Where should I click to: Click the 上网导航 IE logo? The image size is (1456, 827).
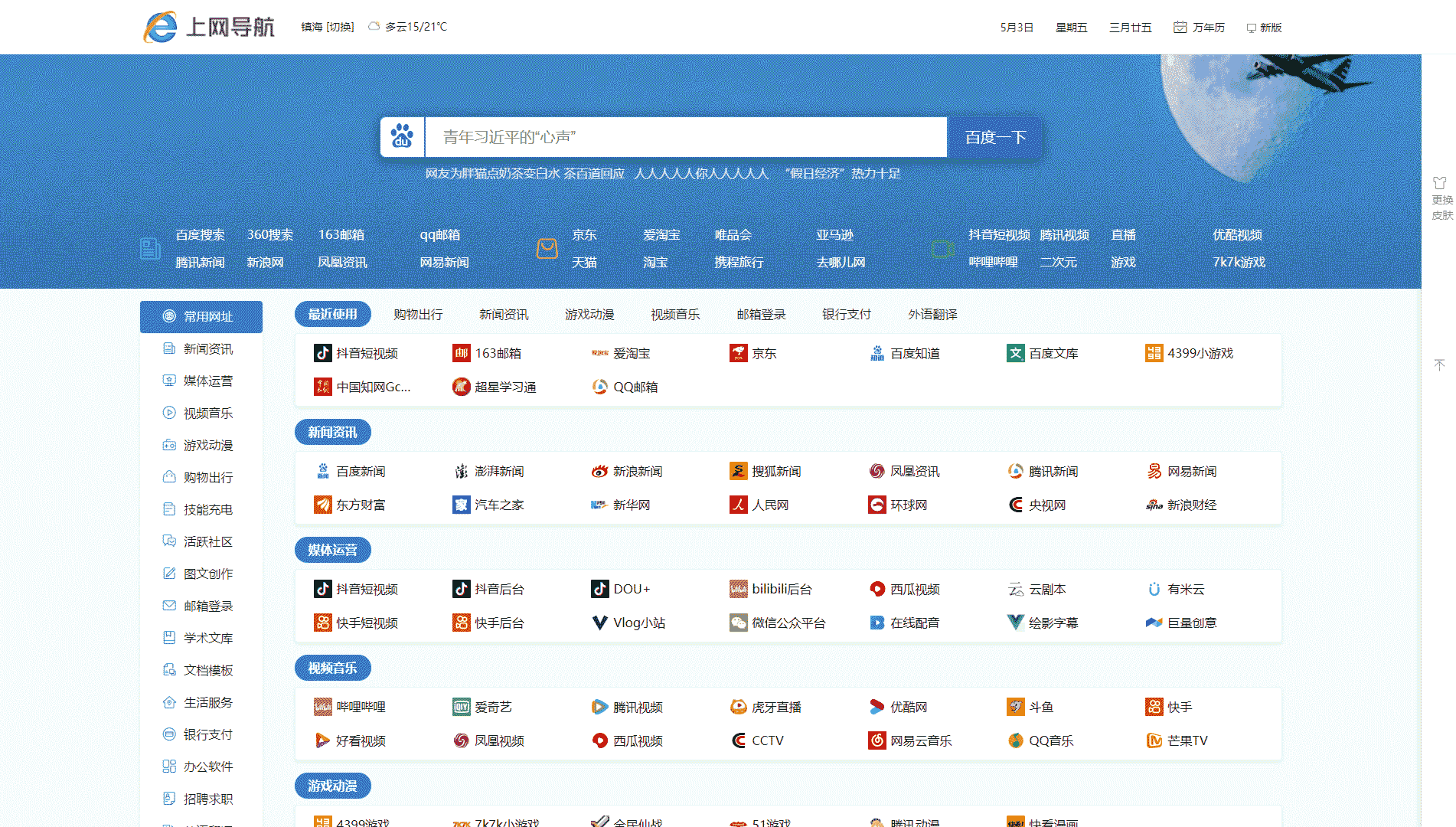[209, 27]
